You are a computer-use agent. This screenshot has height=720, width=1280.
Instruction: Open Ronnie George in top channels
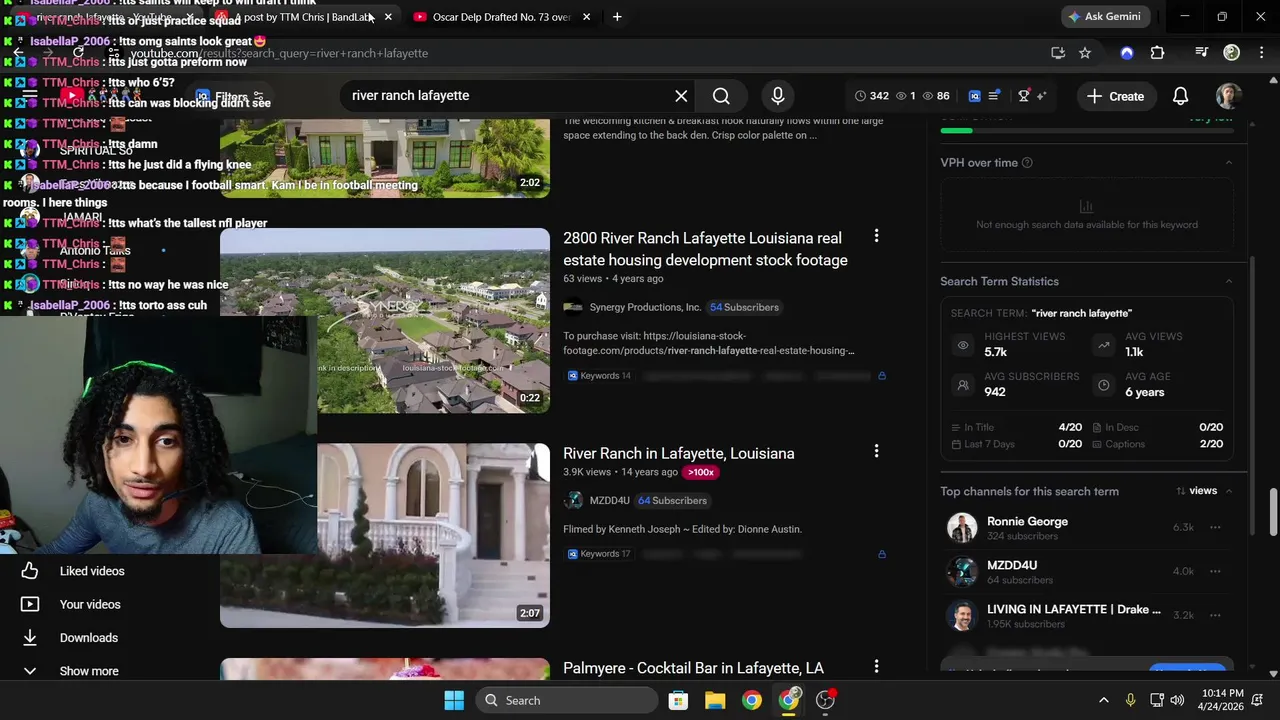[x=1027, y=521]
